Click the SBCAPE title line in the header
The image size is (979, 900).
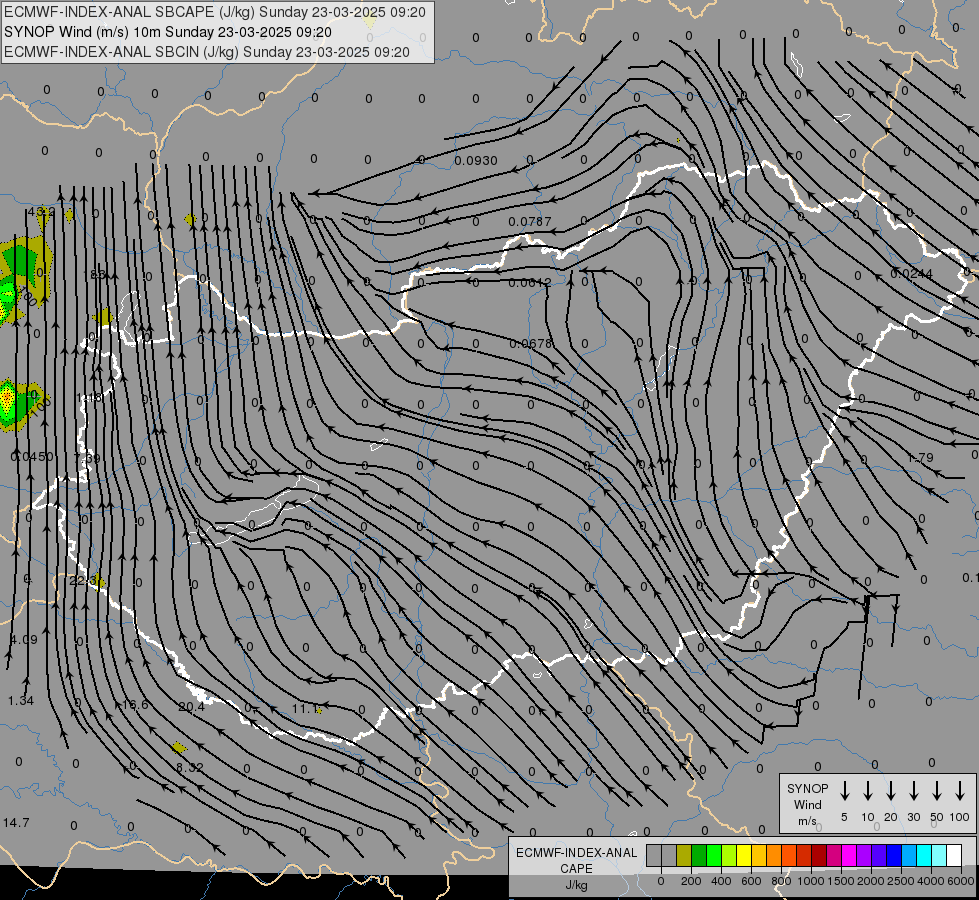click(x=215, y=12)
